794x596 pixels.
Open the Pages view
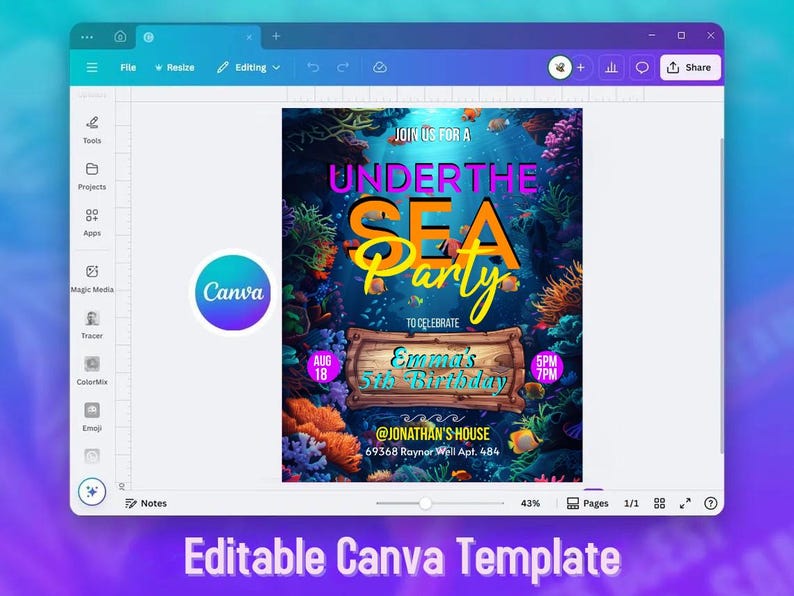(x=587, y=503)
